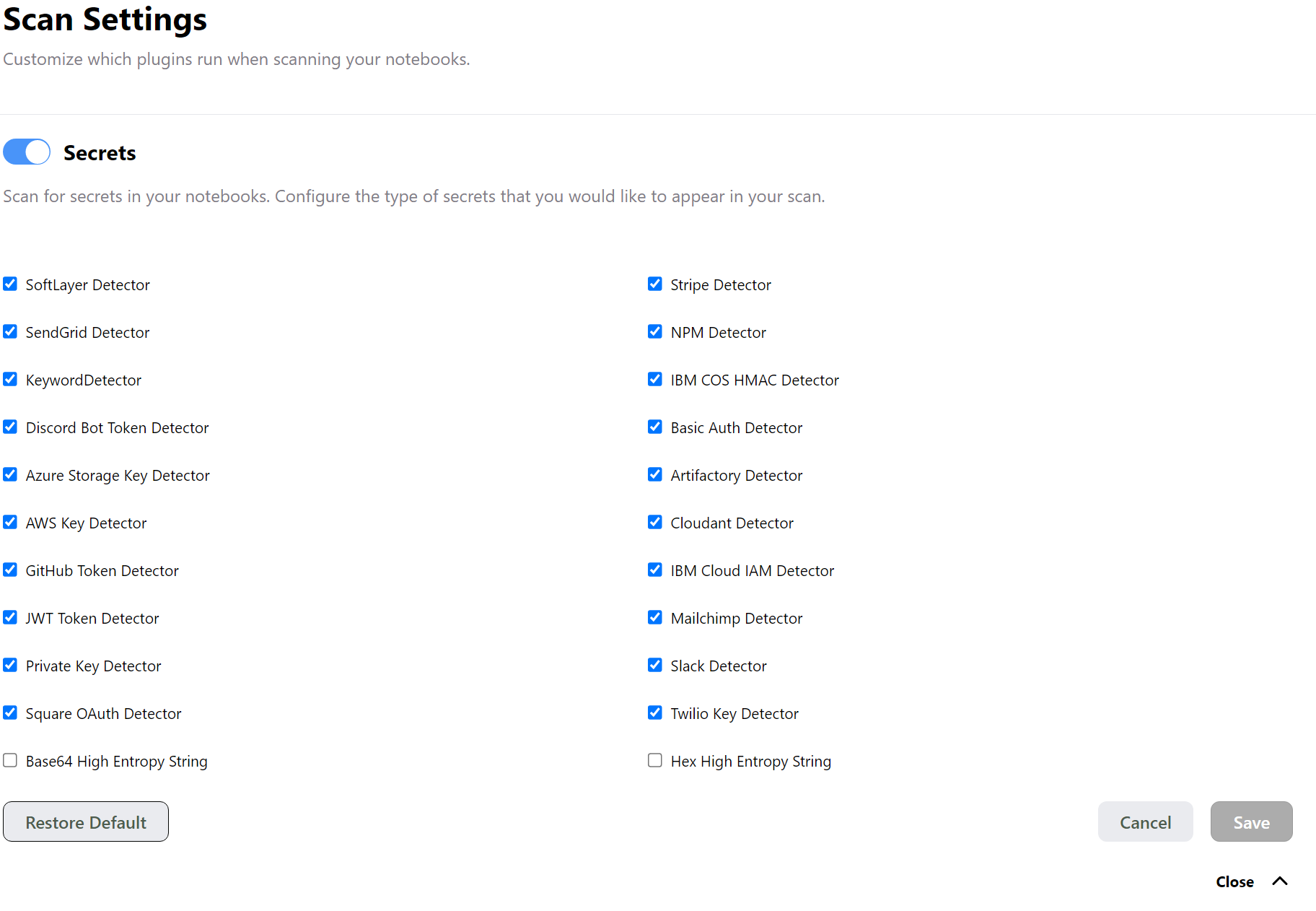Click the Secrets section heading
The height and width of the screenshot is (911, 1316).
click(100, 153)
